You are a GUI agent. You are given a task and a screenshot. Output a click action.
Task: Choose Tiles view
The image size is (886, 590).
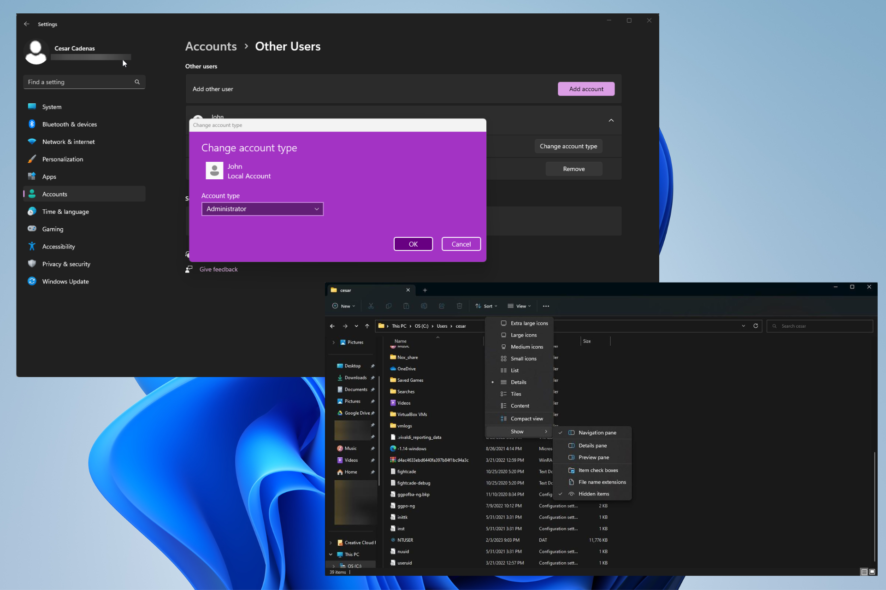[x=519, y=394]
